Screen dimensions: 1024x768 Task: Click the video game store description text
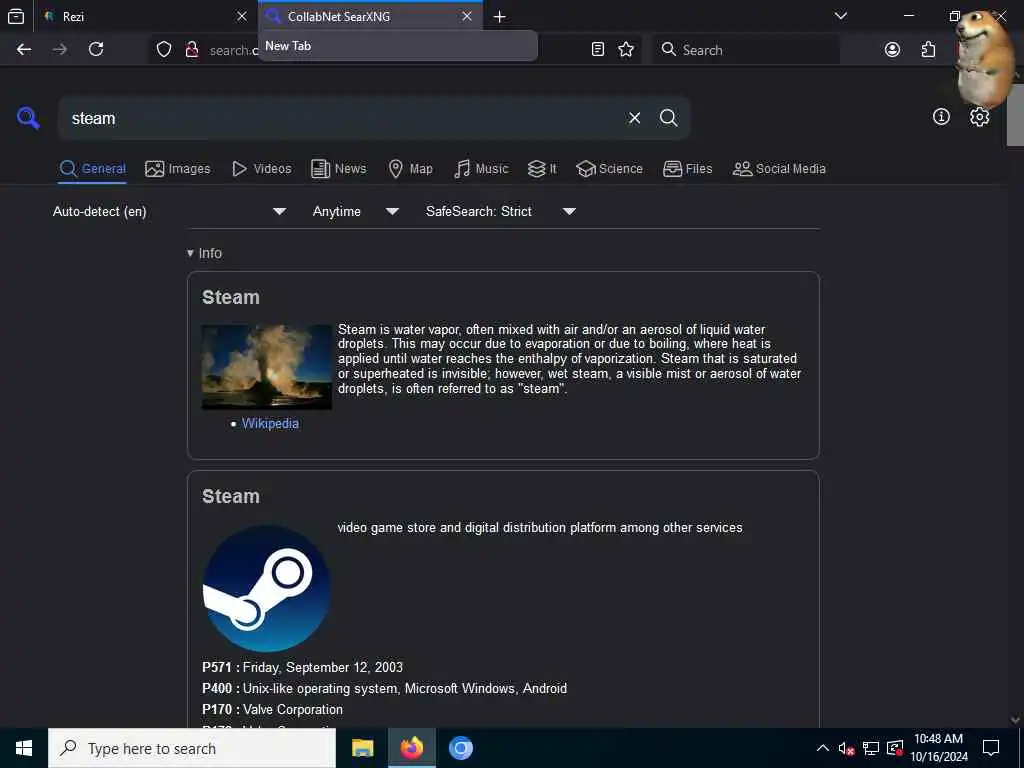click(540, 528)
